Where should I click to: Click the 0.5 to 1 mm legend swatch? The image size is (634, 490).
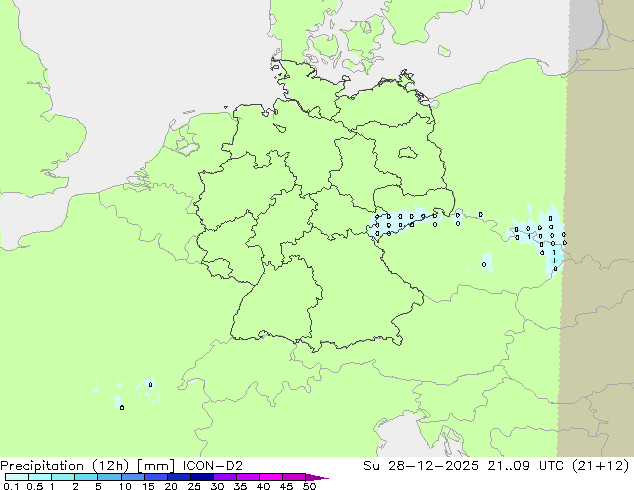pos(40,477)
